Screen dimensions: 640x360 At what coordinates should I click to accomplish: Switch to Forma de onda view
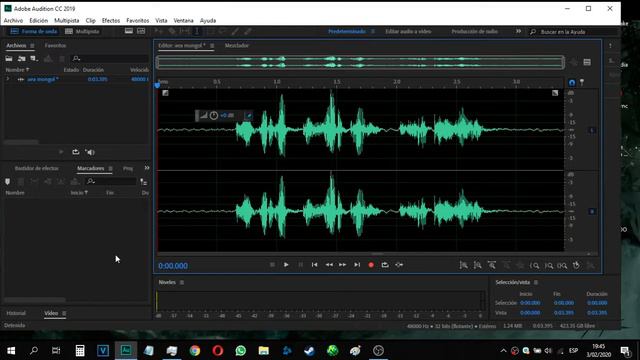pos(34,31)
